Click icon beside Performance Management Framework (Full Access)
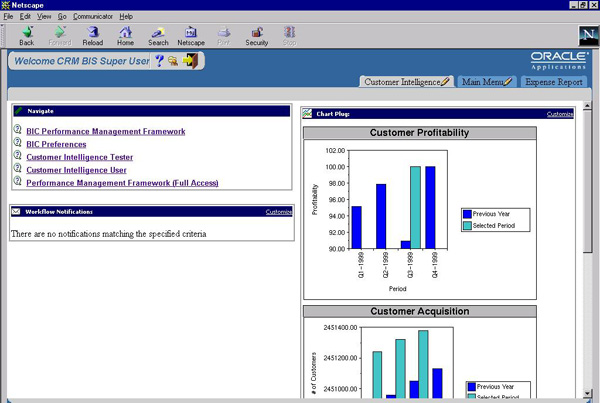This screenshot has width=600, height=403. coord(18,181)
